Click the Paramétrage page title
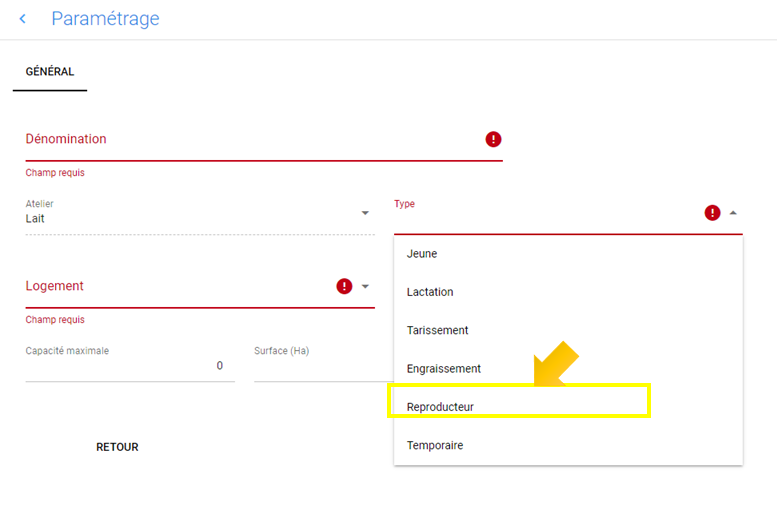Screen dimensions: 777x529 (106, 19)
